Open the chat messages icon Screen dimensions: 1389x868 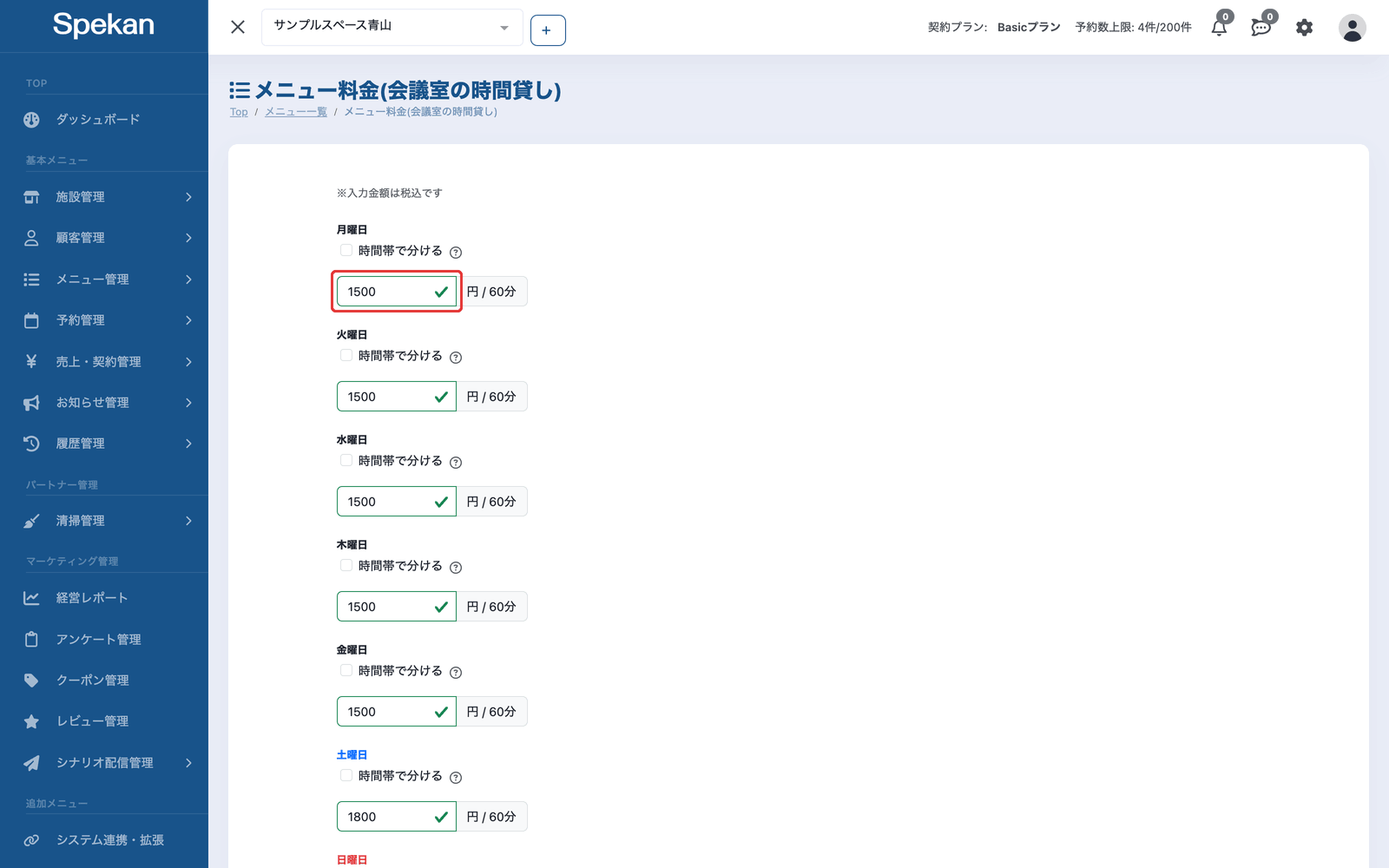1261,28
